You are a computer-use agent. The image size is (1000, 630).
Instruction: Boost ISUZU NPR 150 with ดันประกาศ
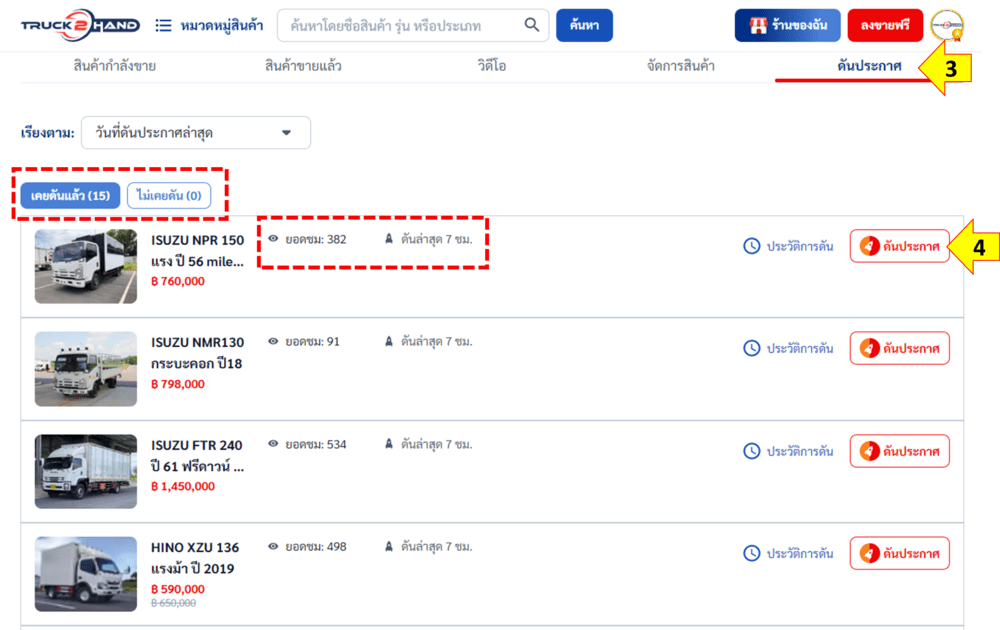[x=900, y=246]
